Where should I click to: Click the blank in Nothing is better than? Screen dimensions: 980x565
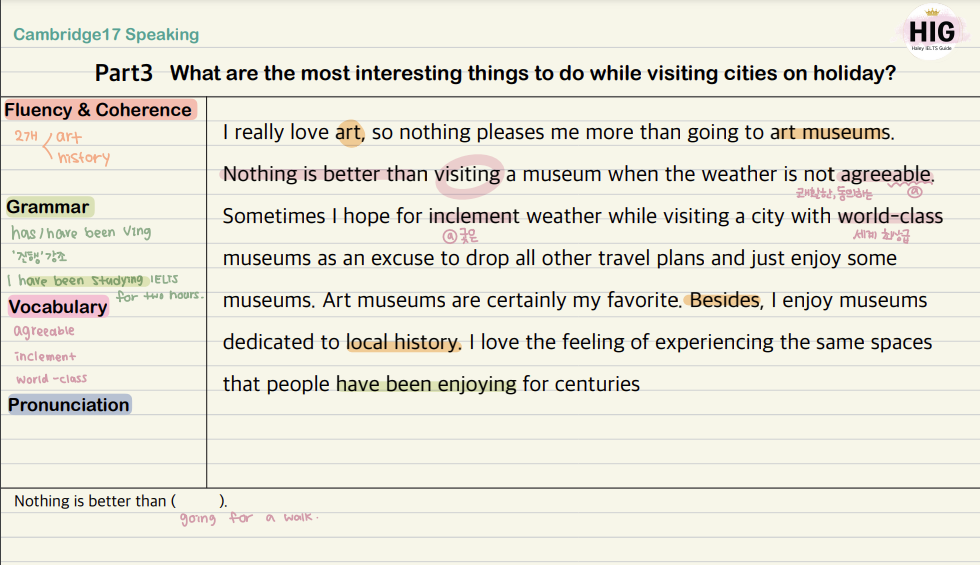pos(198,501)
